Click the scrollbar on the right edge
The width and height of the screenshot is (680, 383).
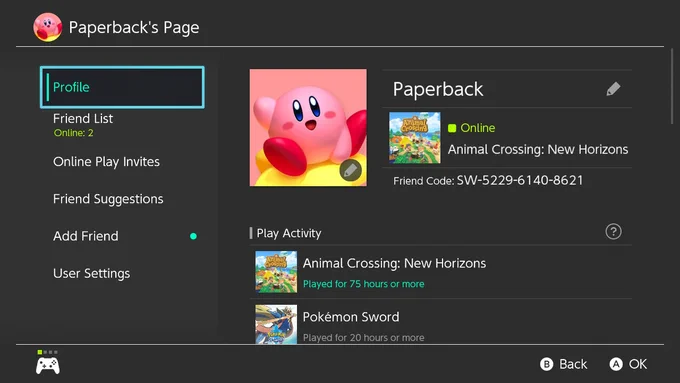pos(672,87)
